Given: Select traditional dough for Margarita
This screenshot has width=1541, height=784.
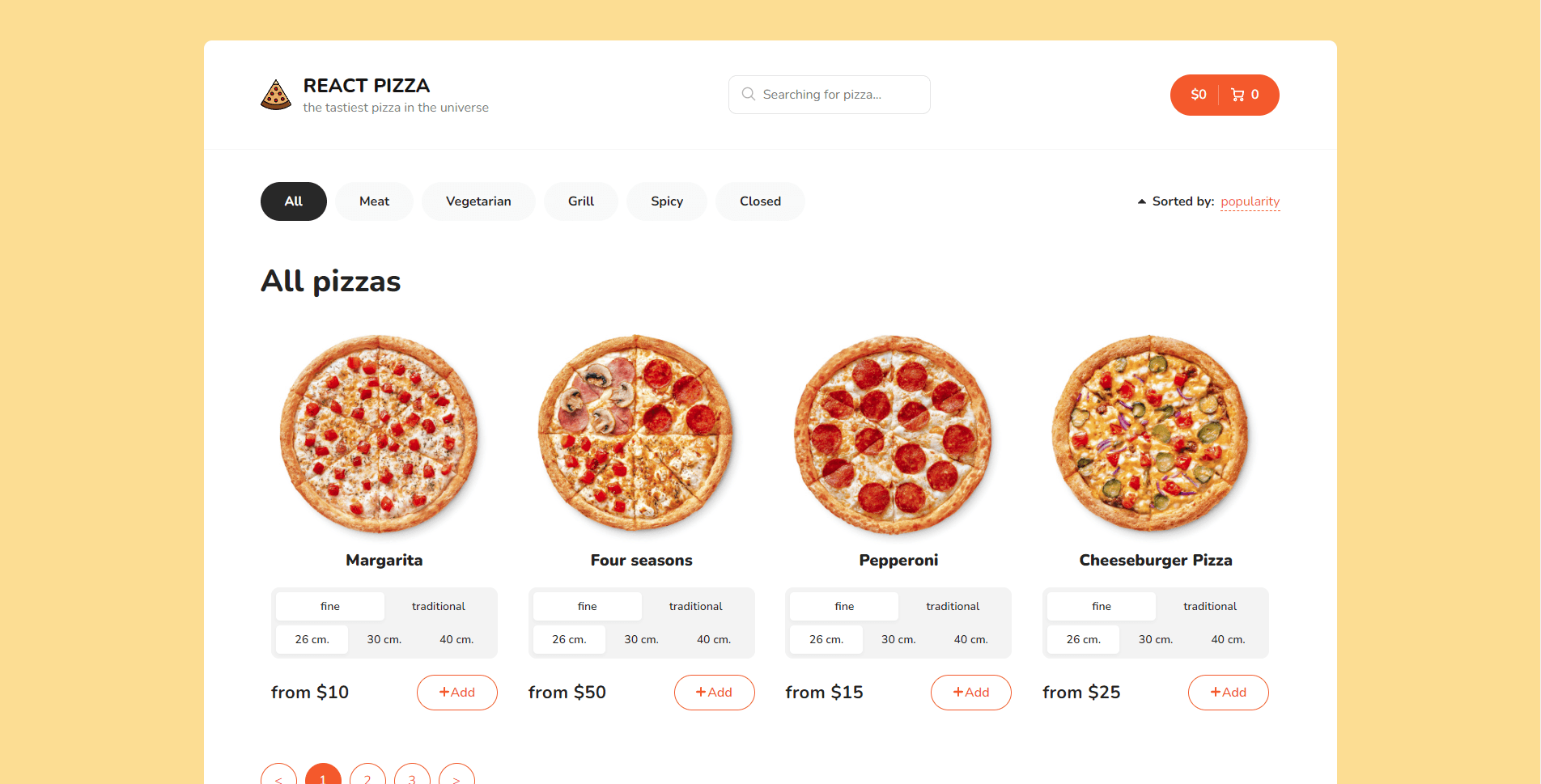Looking at the screenshot, I should (x=439, y=606).
